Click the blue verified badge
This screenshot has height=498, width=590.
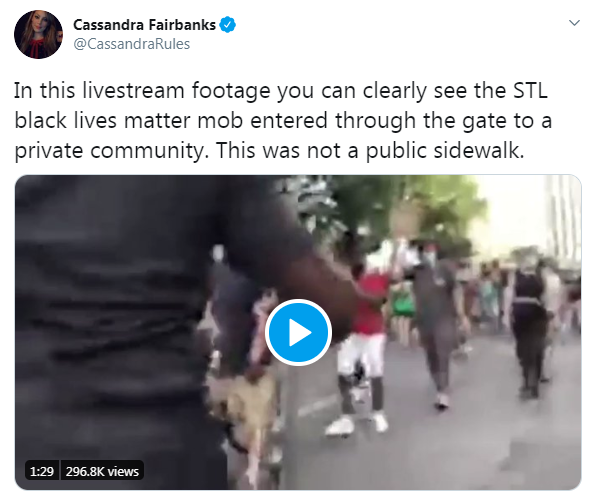(228, 25)
